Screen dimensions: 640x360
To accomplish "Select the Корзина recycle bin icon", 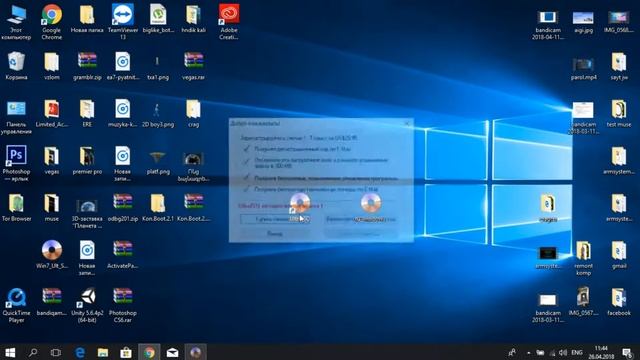I will click(16, 66).
